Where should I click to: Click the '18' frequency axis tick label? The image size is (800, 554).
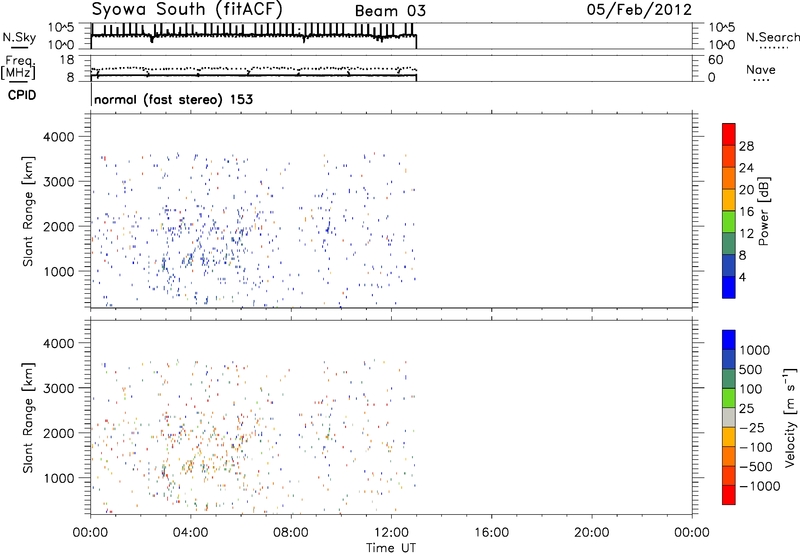coord(67,60)
